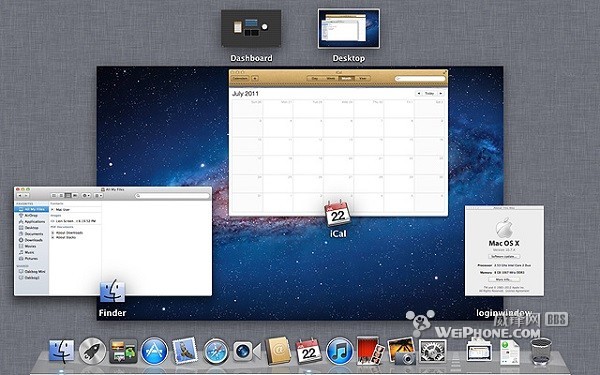Open Finder action gear dropdown
The height and width of the screenshot is (375, 600).
click(86, 196)
